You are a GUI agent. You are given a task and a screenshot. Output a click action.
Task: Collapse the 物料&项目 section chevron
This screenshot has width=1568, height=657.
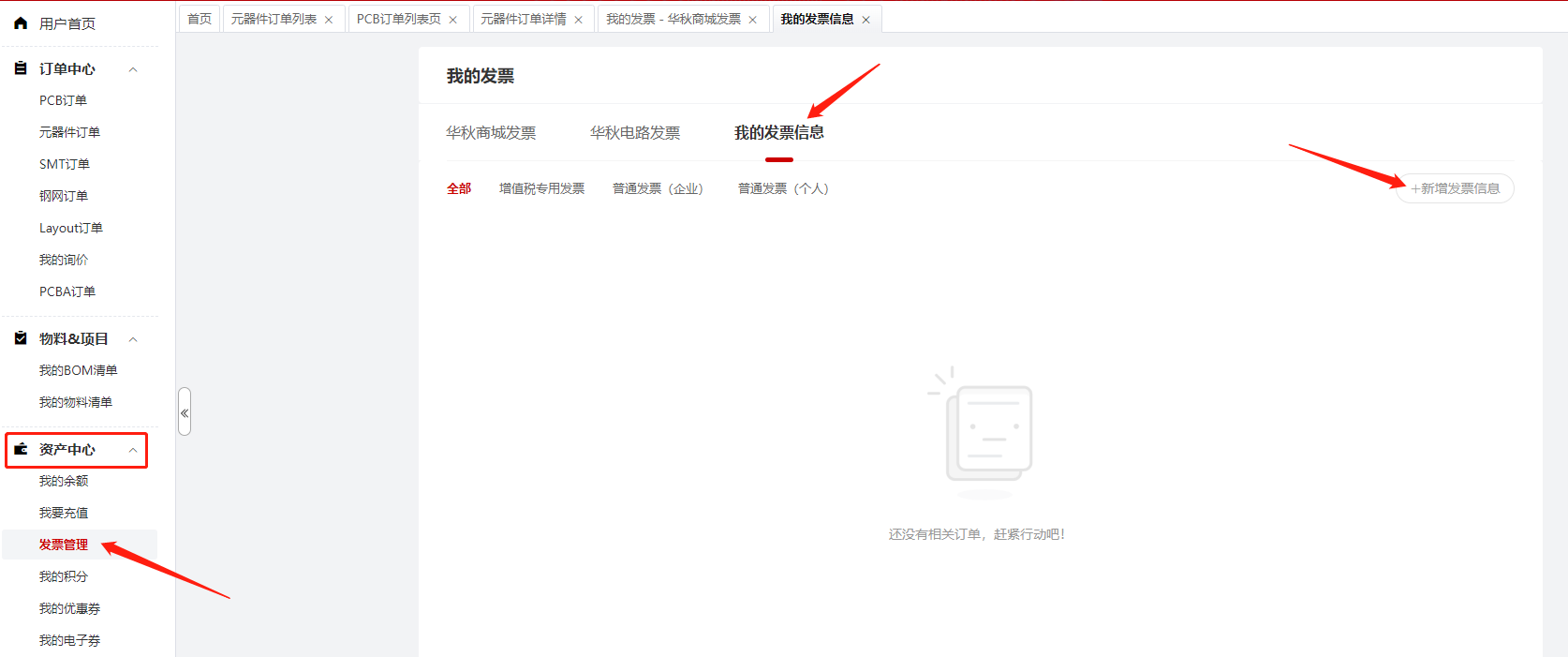[x=133, y=339]
